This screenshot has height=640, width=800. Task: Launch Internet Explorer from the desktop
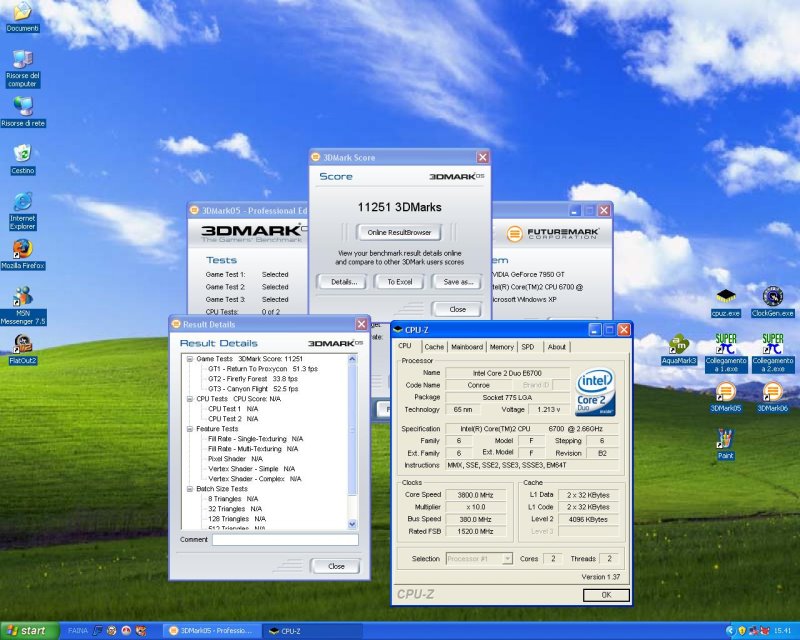pos(22,211)
